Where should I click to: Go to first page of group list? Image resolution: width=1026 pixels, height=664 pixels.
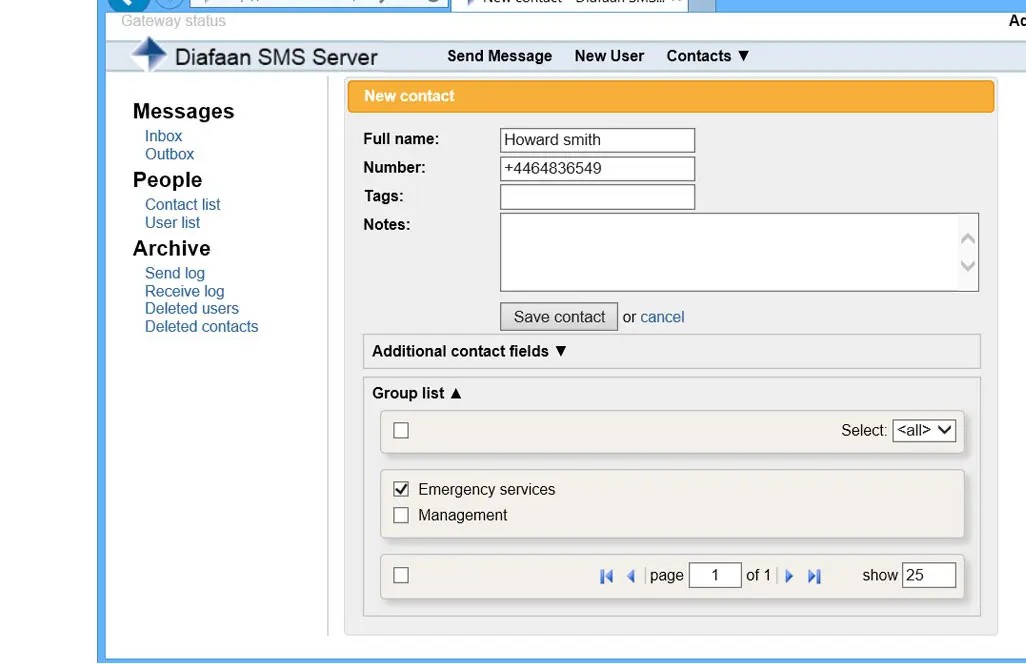607,576
